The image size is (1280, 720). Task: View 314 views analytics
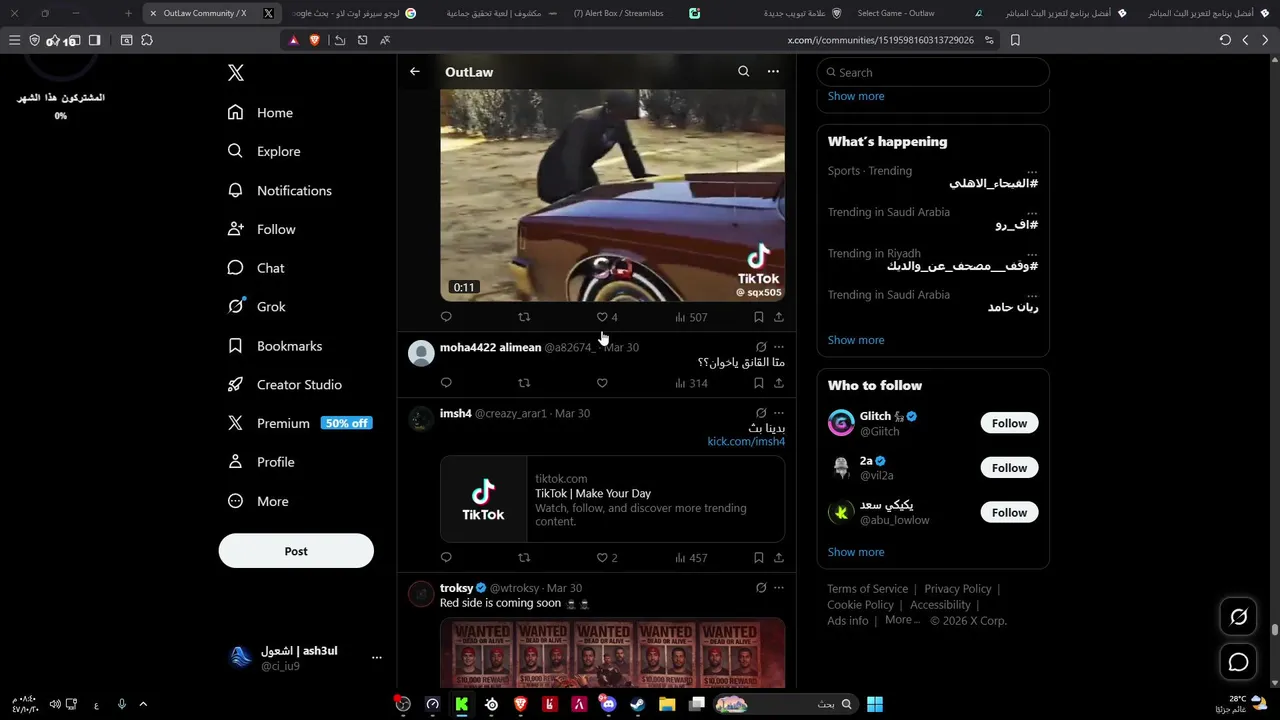[x=691, y=383]
